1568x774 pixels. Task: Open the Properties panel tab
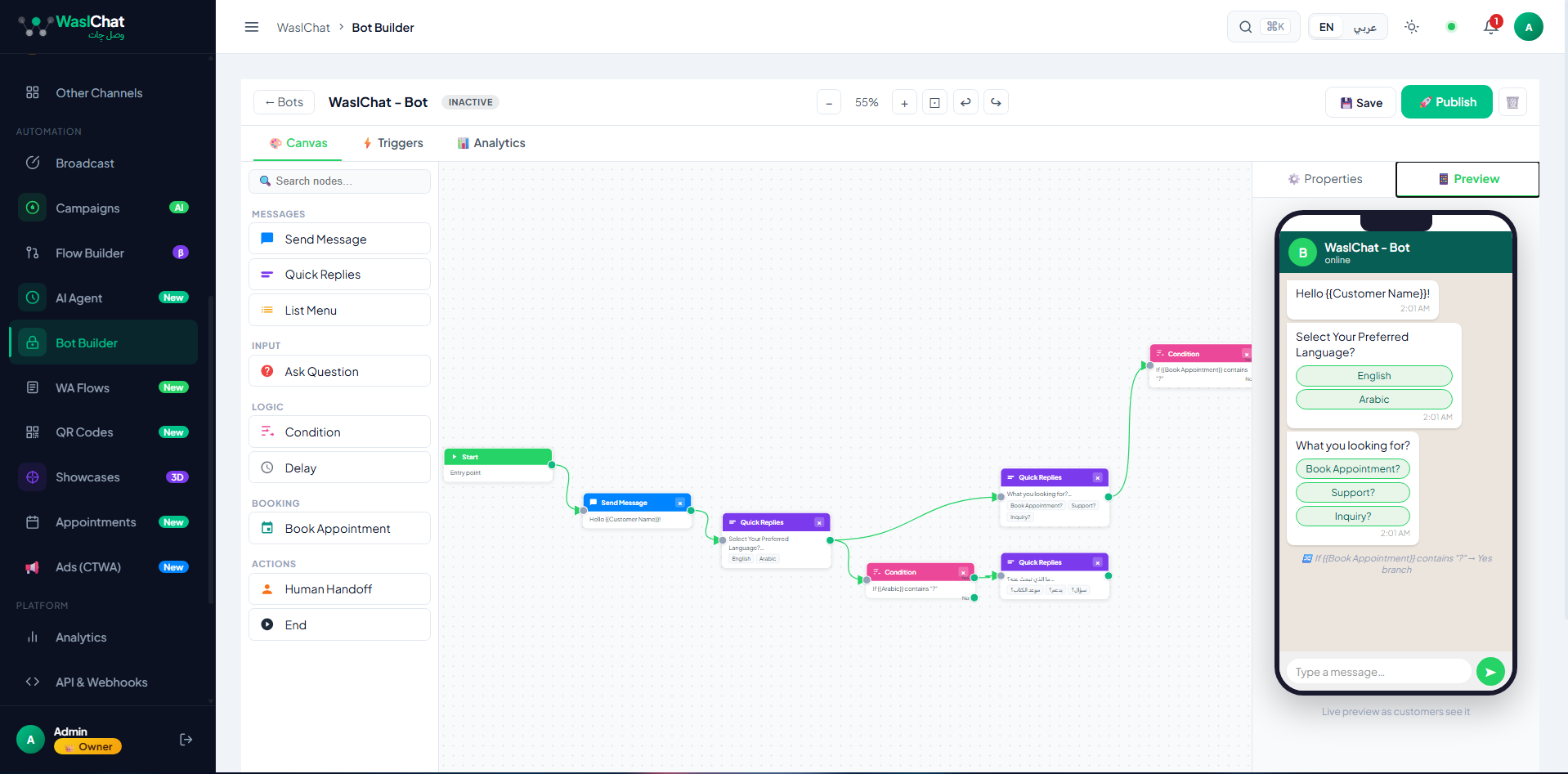[x=1324, y=179]
